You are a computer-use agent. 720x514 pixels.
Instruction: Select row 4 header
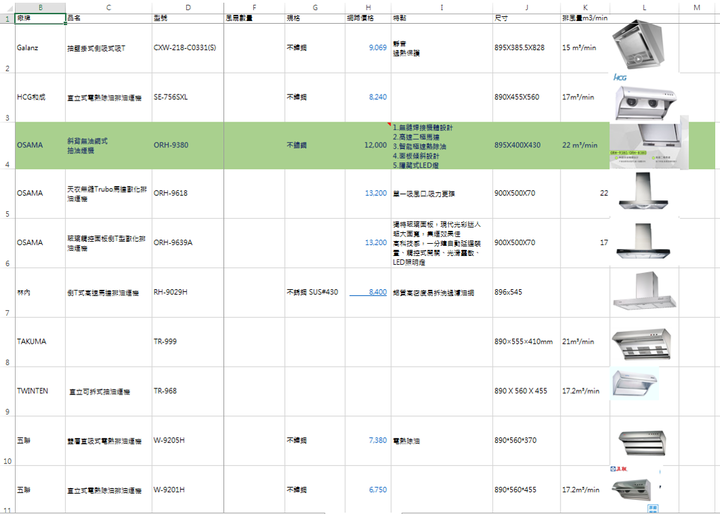7,146
